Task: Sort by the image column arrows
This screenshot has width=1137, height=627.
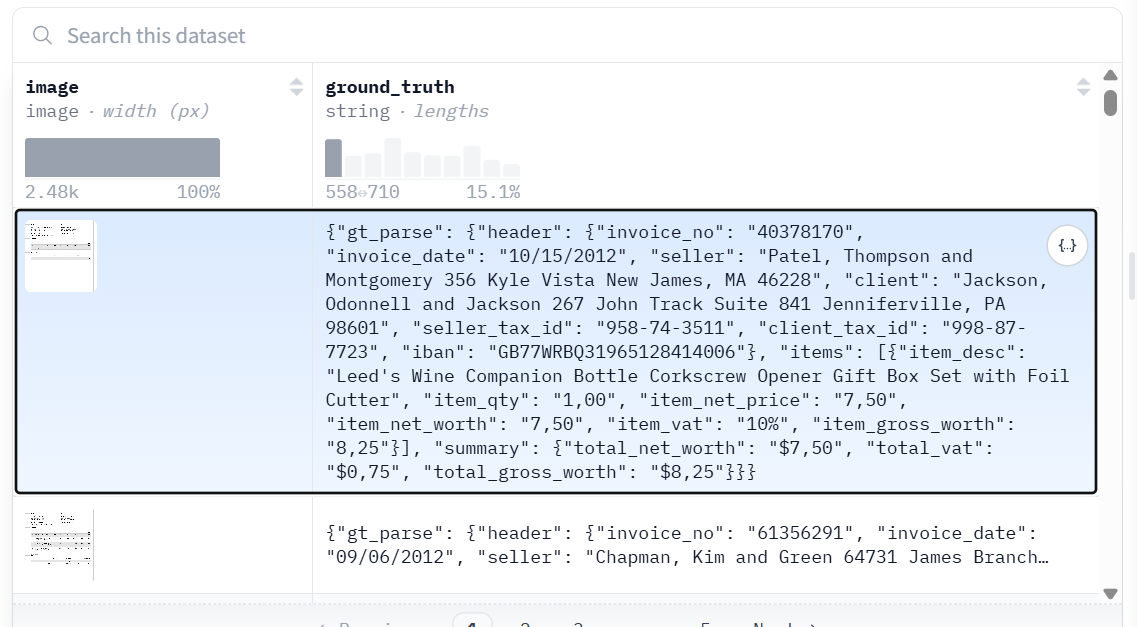Action: click(296, 87)
